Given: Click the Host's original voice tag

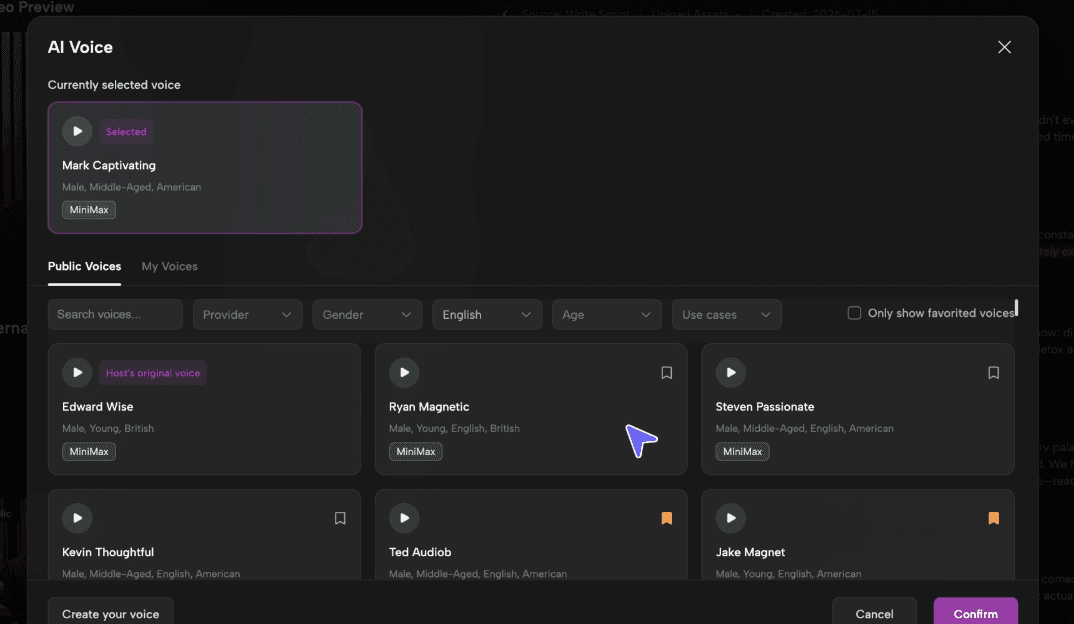Looking at the screenshot, I should click(153, 373).
